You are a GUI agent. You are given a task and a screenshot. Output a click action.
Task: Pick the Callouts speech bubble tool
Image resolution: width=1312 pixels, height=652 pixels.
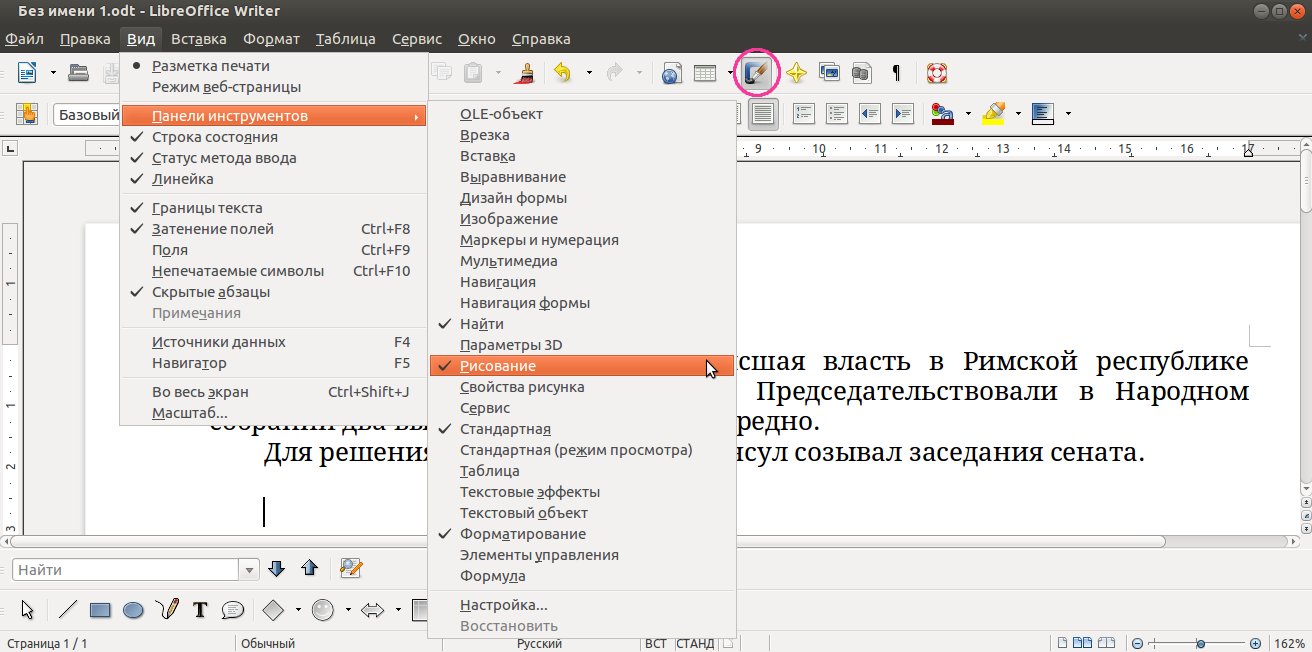pos(232,609)
